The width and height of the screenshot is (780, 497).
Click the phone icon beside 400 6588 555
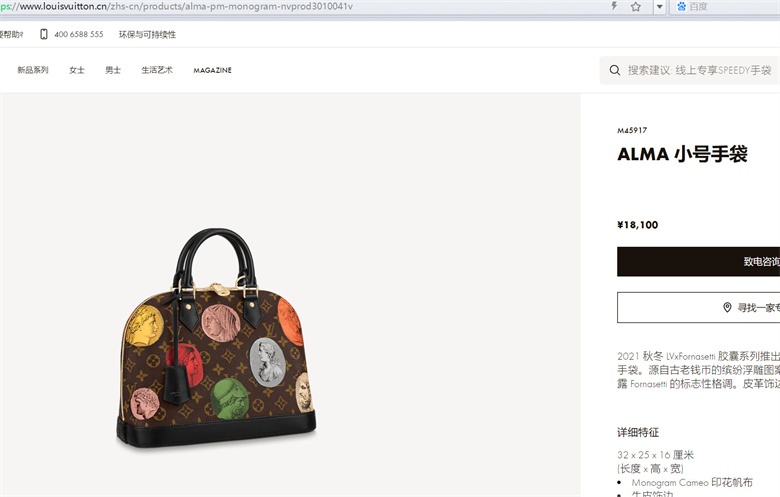click(x=44, y=34)
